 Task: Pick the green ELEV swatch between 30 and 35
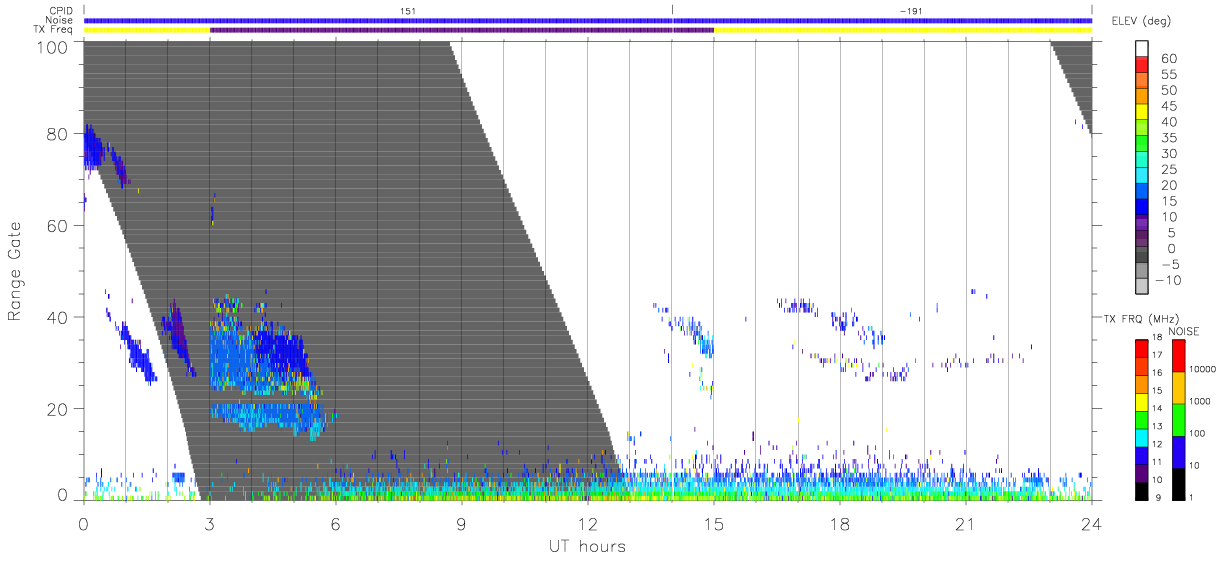point(1142,145)
